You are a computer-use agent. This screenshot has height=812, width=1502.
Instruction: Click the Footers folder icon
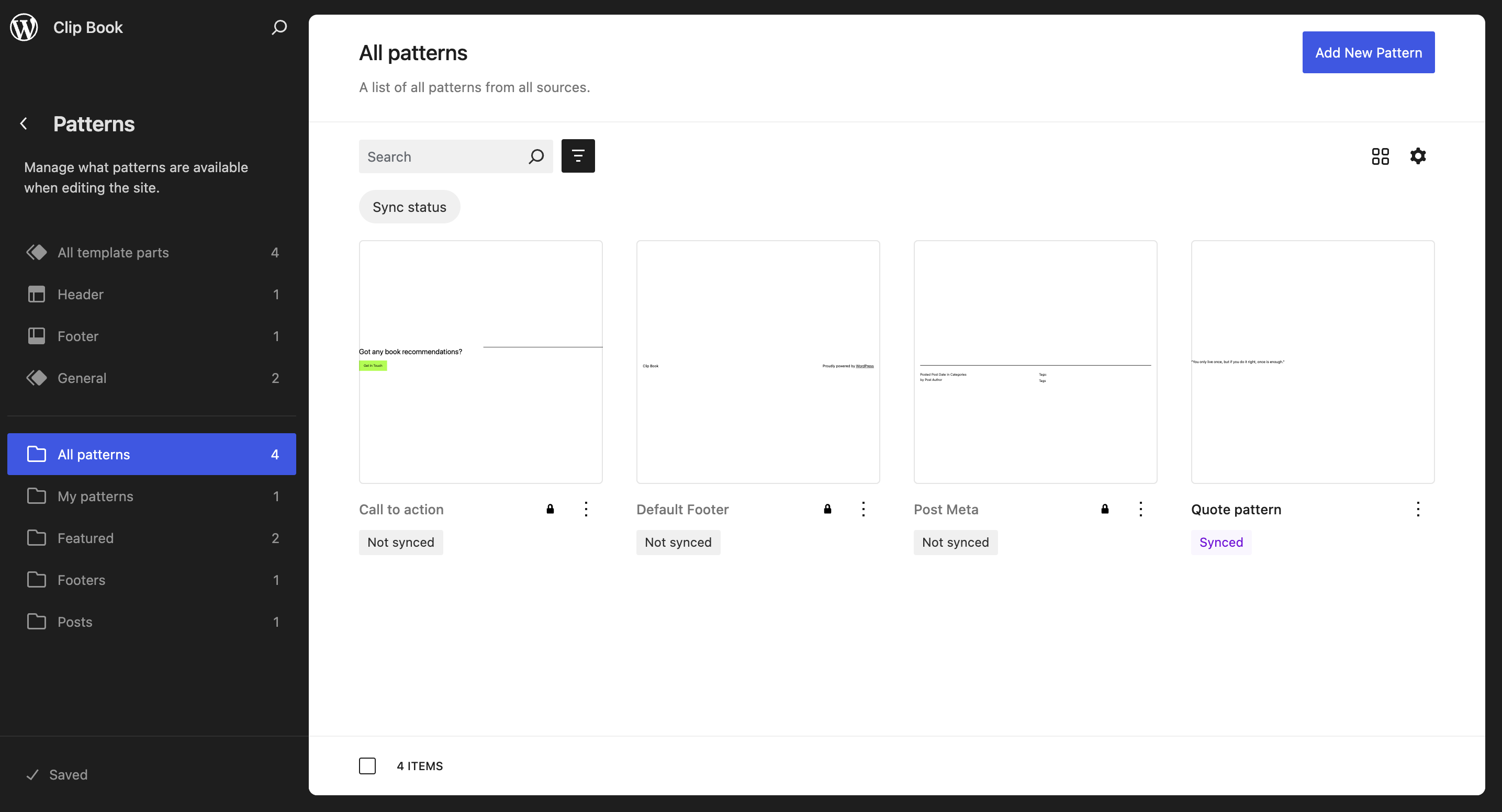pyautogui.click(x=37, y=580)
